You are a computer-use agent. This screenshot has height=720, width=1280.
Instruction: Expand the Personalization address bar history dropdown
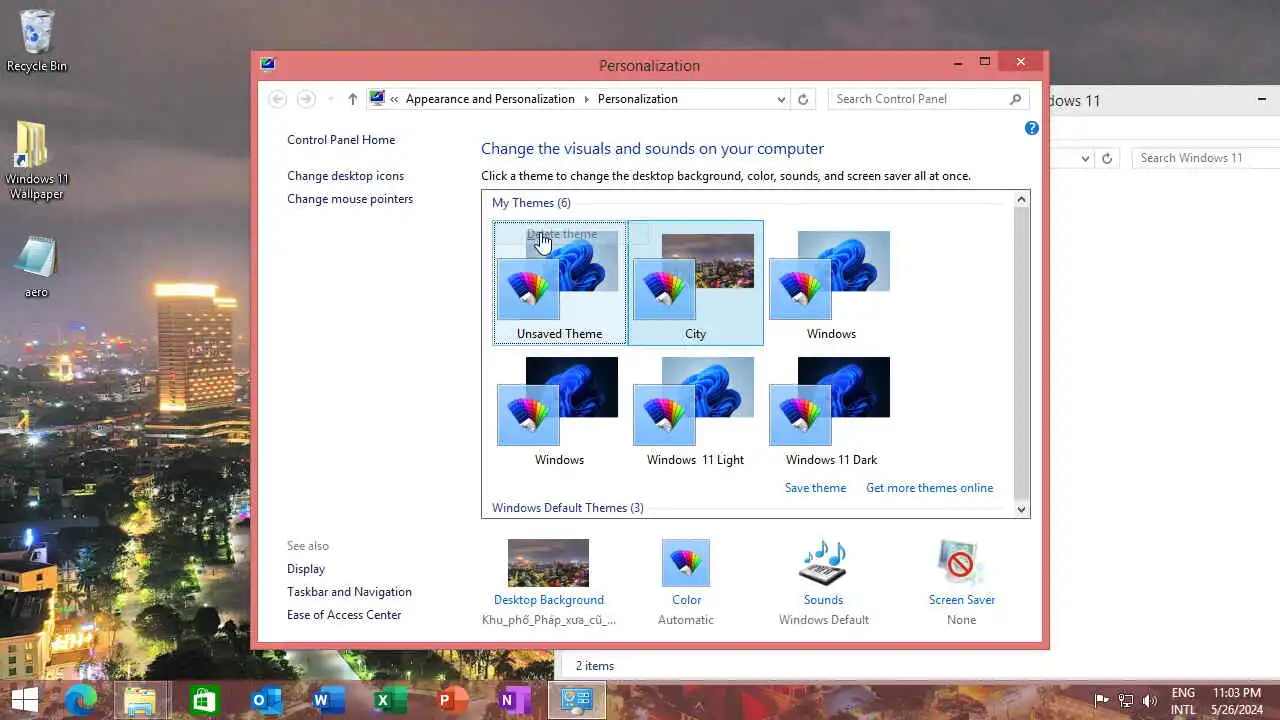(781, 99)
